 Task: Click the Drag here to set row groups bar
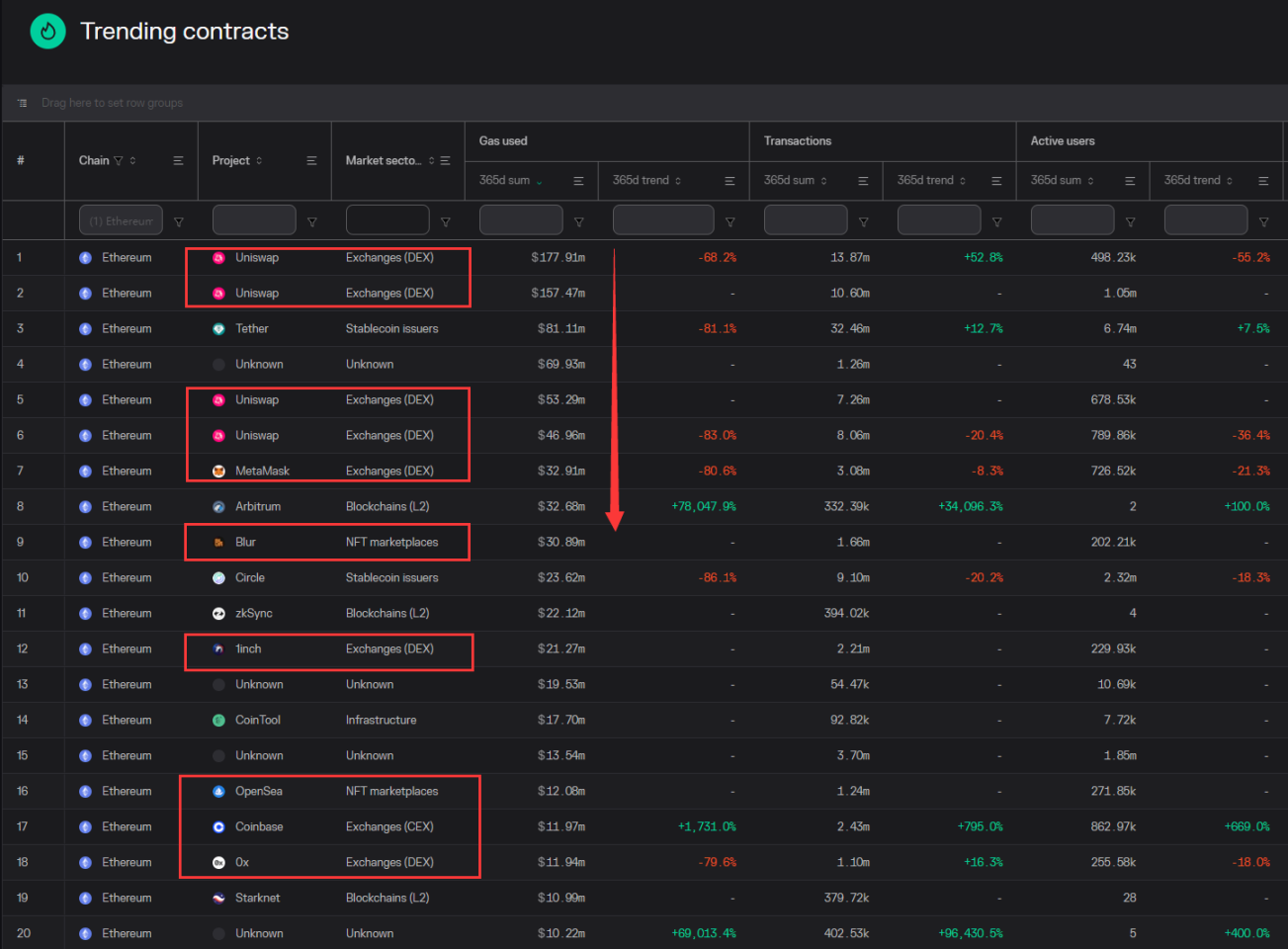(x=644, y=103)
